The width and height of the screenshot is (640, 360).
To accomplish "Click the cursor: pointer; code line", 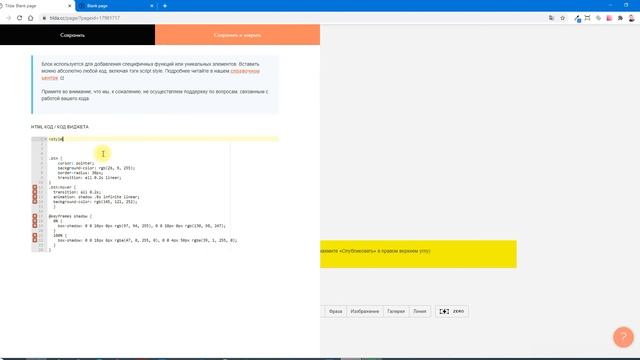I will [x=76, y=163].
